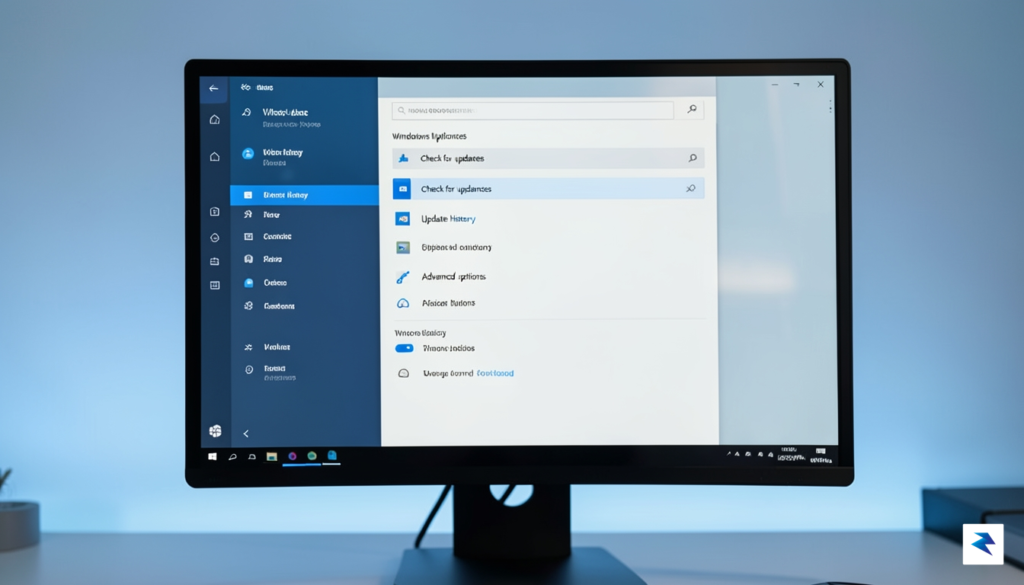
Task: Click the clock in the system tray
Action: (791, 454)
